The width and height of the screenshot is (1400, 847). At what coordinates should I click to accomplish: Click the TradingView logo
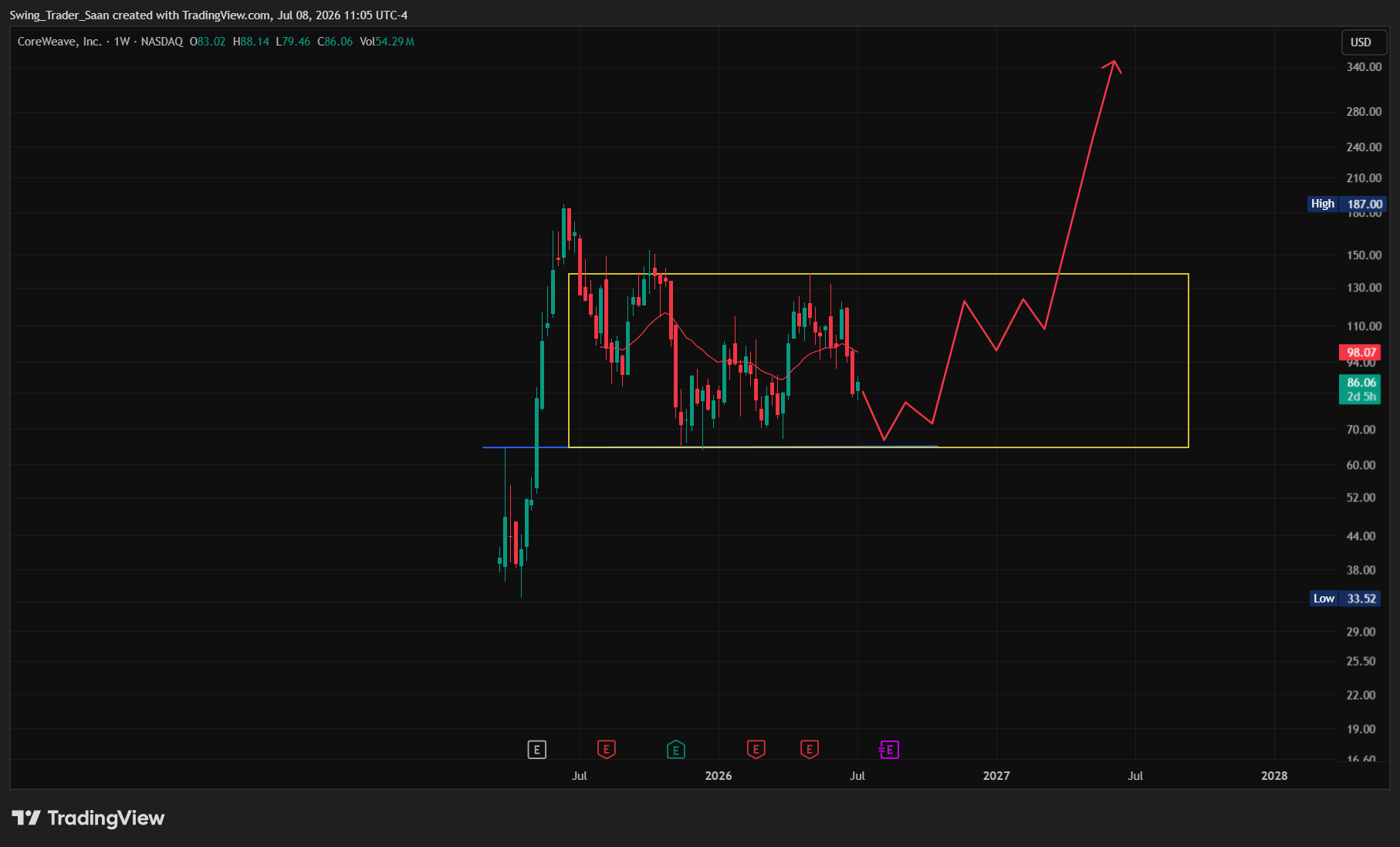[x=88, y=818]
